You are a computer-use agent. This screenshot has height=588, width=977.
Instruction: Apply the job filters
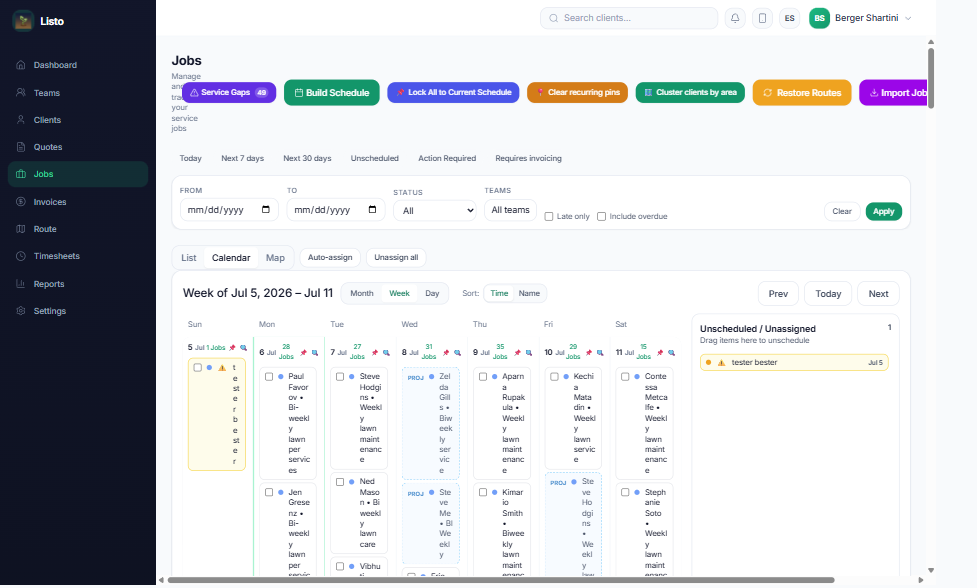pos(884,211)
